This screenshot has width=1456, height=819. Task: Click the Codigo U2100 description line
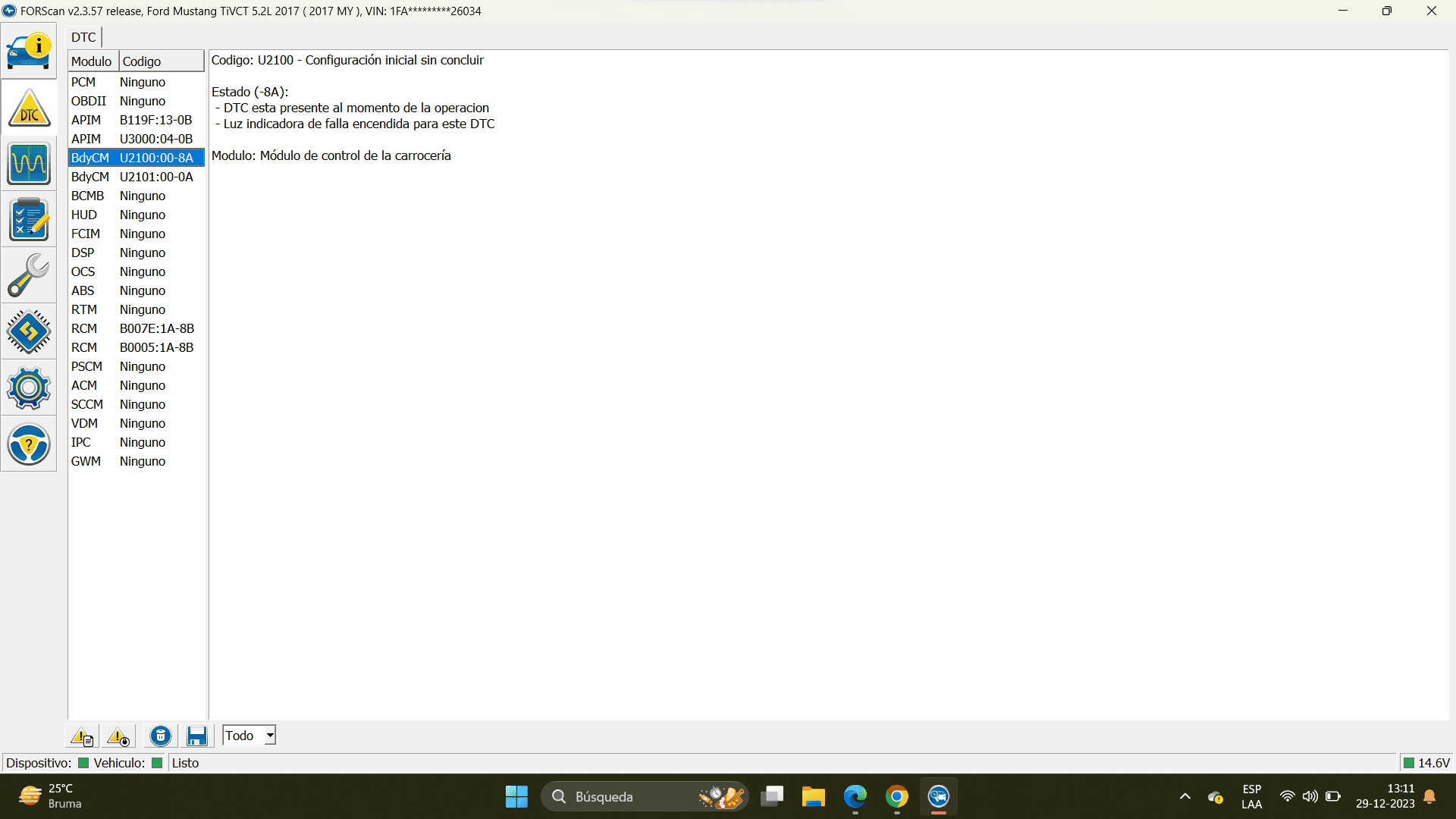pos(347,60)
